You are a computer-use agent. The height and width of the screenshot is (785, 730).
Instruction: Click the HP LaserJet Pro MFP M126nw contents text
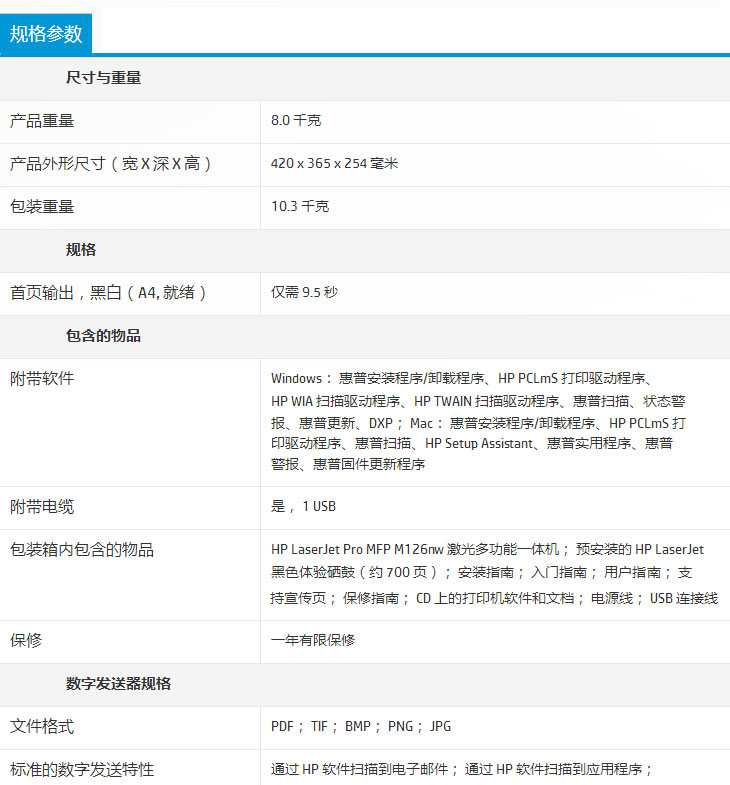pyautogui.click(x=494, y=574)
